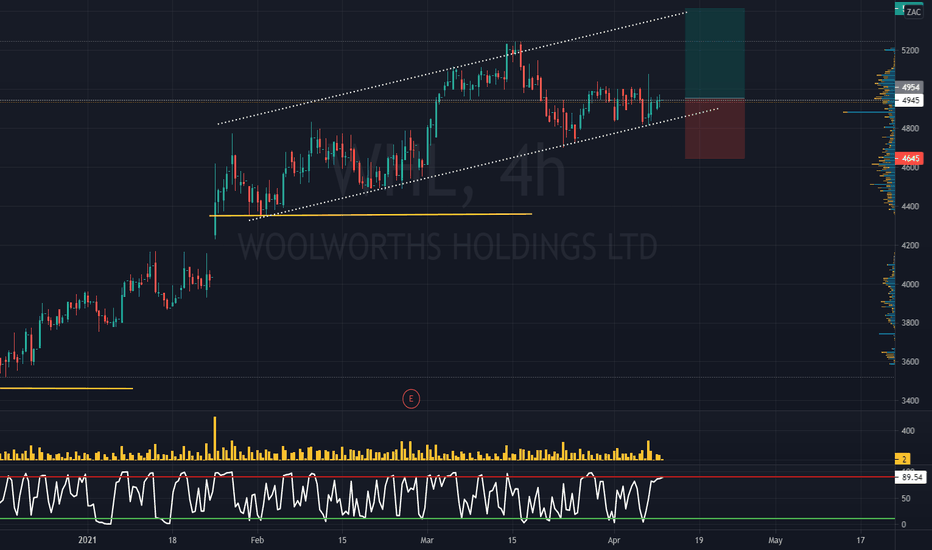Click the earnings "E" marker icon
932x550 pixels.
coord(411,398)
